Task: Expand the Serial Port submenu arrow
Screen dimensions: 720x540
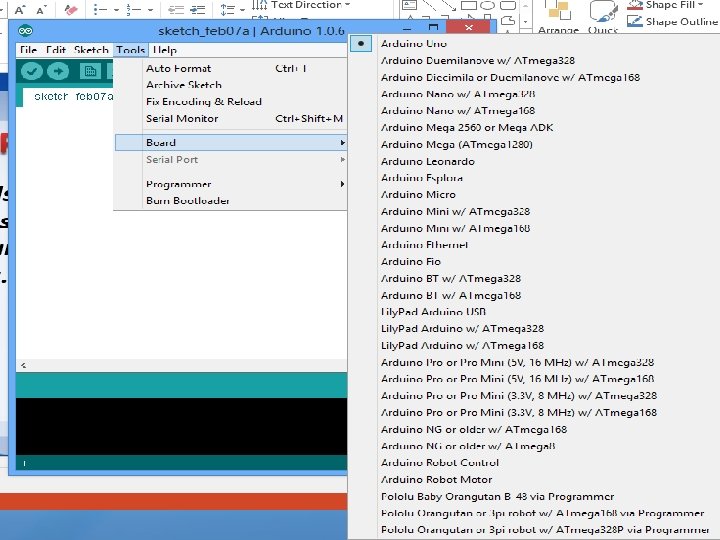Action: (x=343, y=160)
